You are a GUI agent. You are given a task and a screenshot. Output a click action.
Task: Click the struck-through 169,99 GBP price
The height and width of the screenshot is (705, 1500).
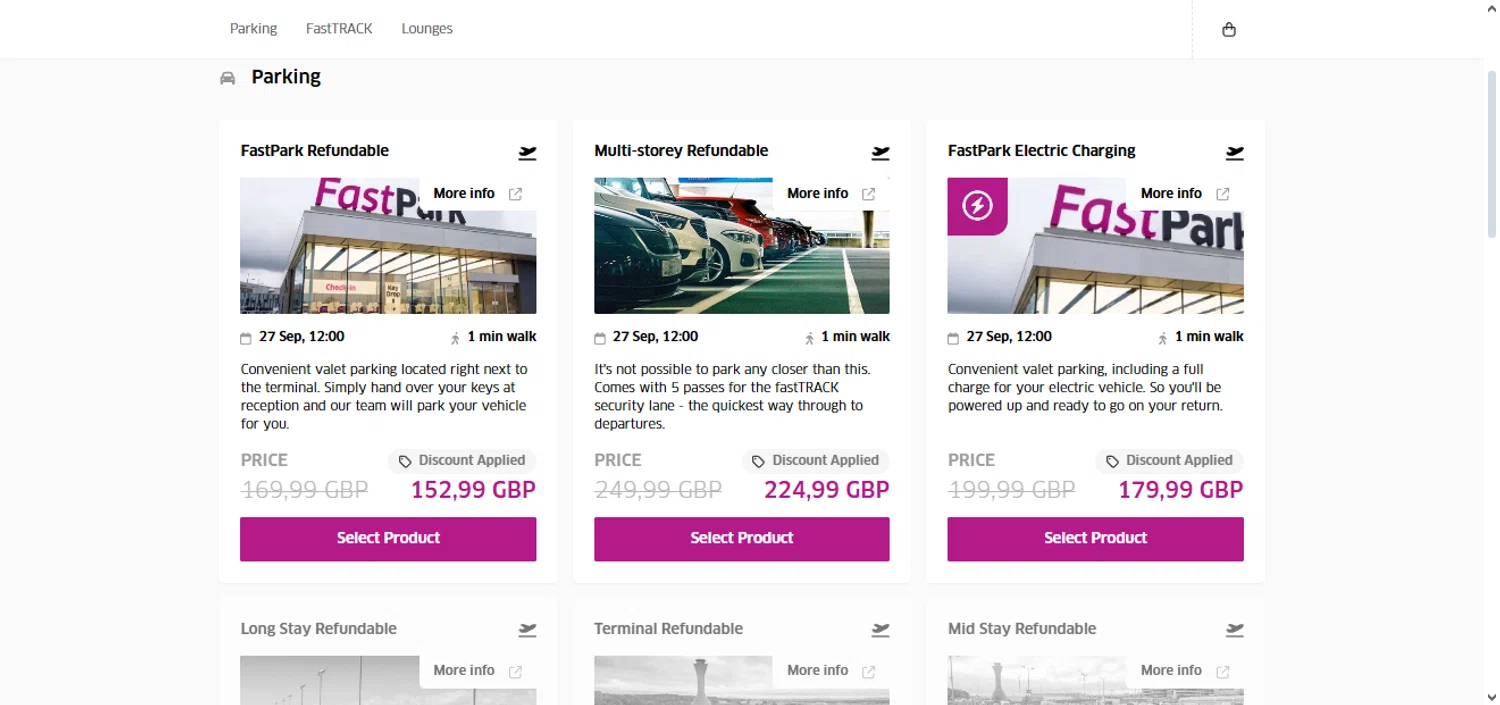point(305,490)
